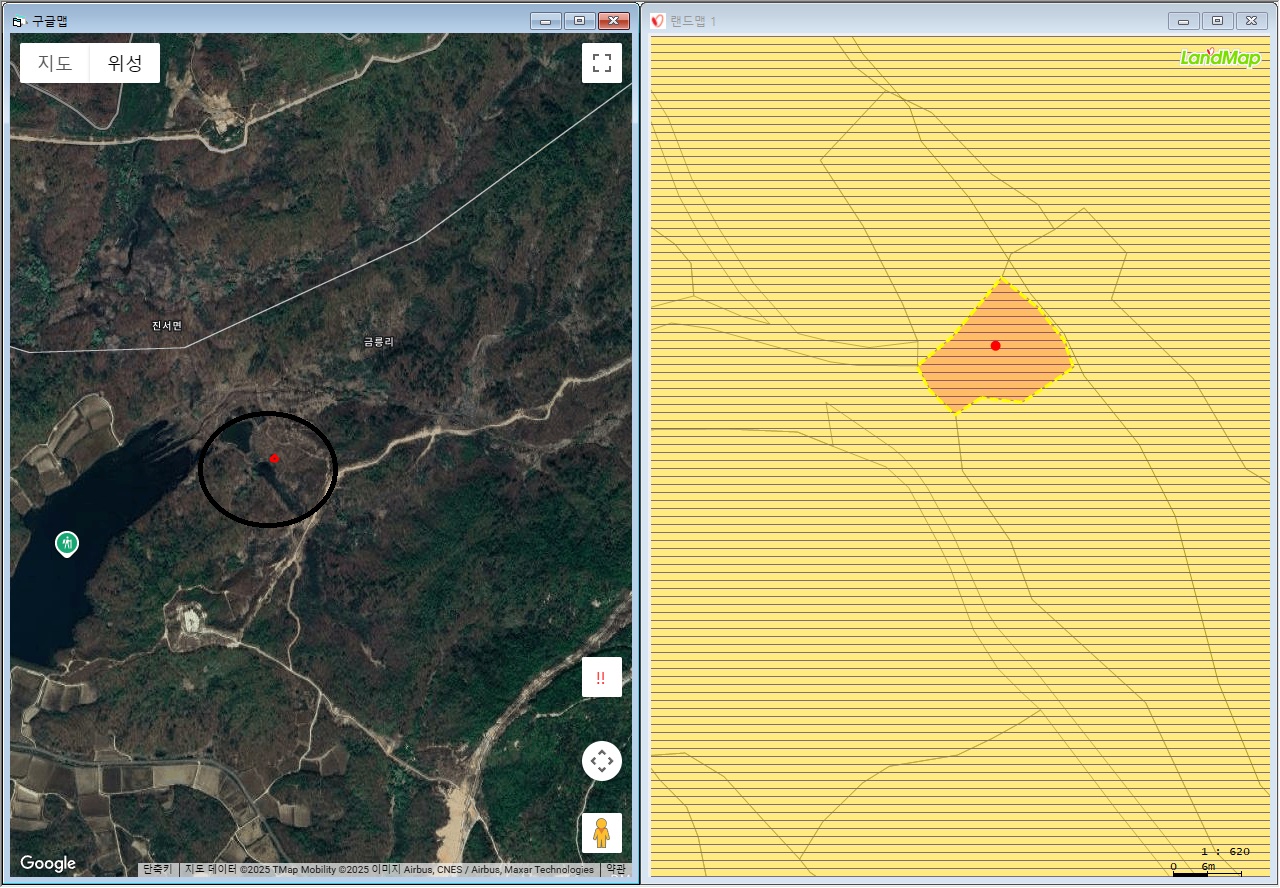Screen dimensions: 1280x888
Task: Minimize the 랜드맵 1 window
Action: coord(1184,21)
